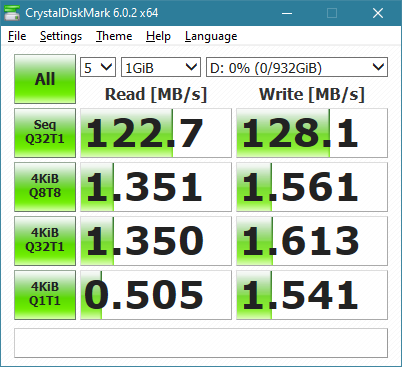Image resolution: width=402 pixels, height=367 pixels.
Task: Expand the D: drive selection dropdown
Action: pos(297,67)
